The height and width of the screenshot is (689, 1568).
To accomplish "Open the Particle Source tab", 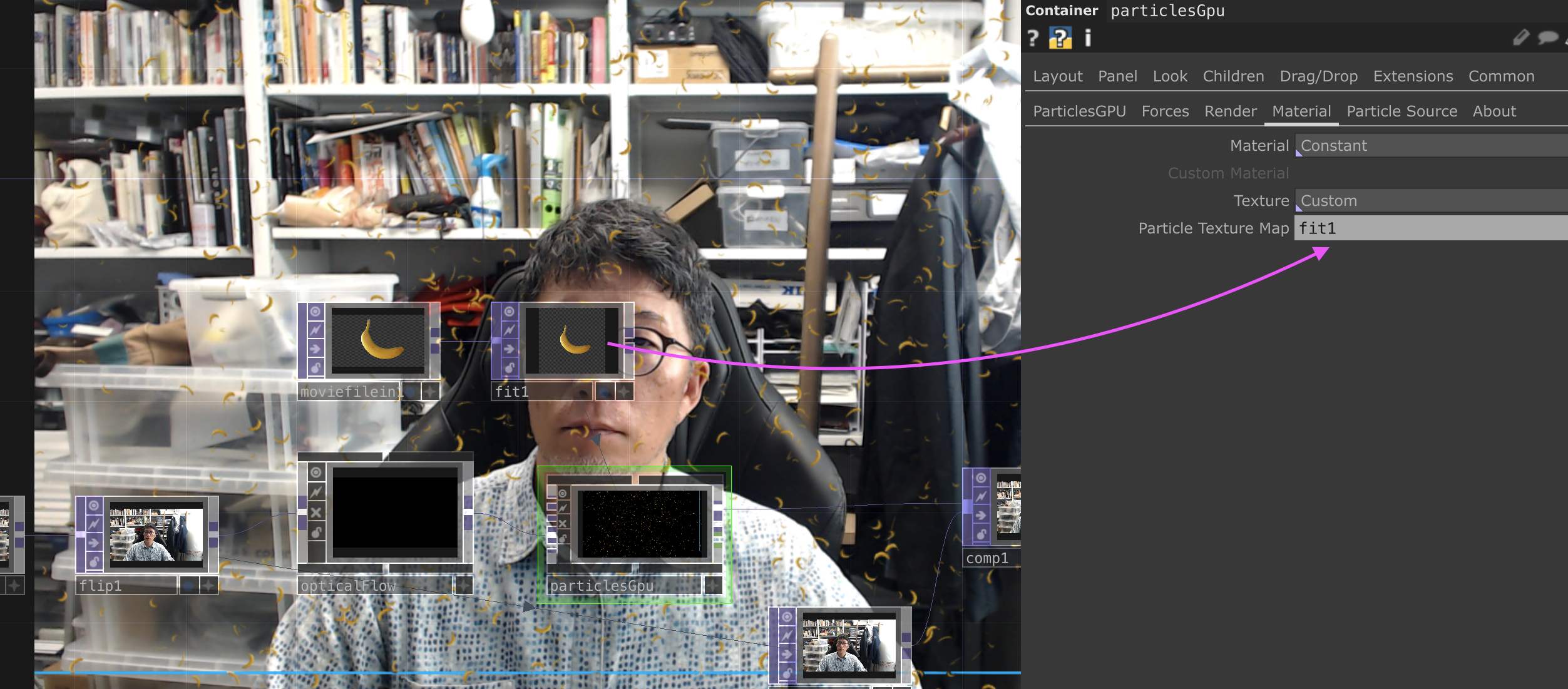I will coord(1401,111).
